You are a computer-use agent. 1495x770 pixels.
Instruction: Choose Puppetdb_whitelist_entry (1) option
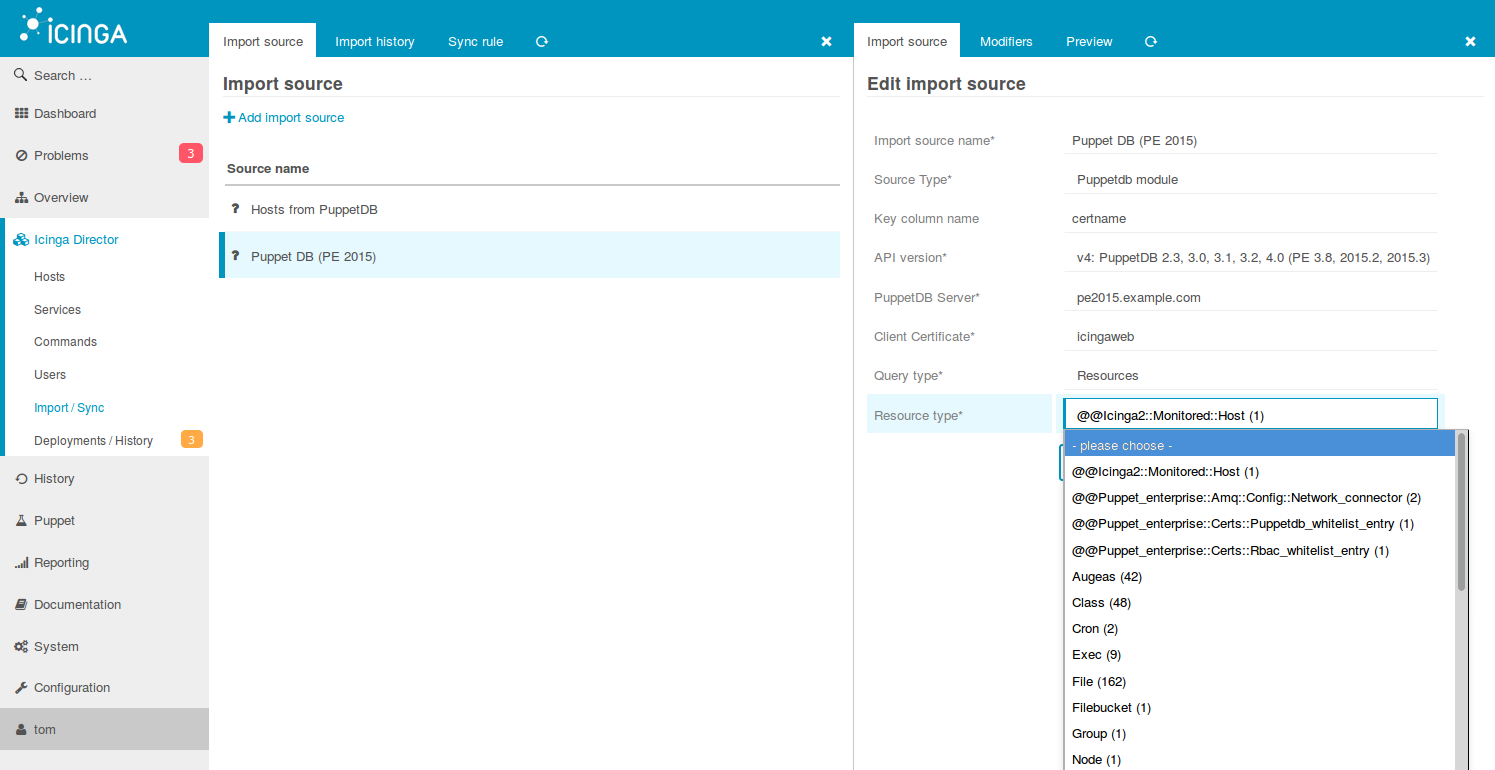(x=1259, y=523)
